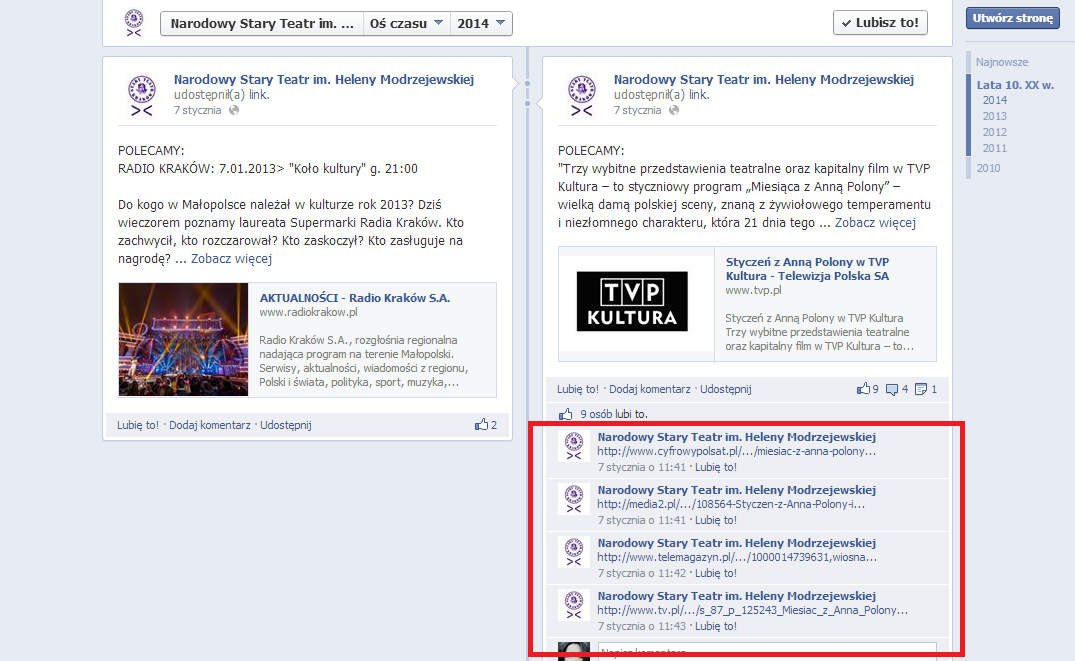This screenshot has width=1075, height=661.
Task: Open 'AKTUALNOŚCI - Radio Kraków S.A.' link
Action: tap(354, 298)
